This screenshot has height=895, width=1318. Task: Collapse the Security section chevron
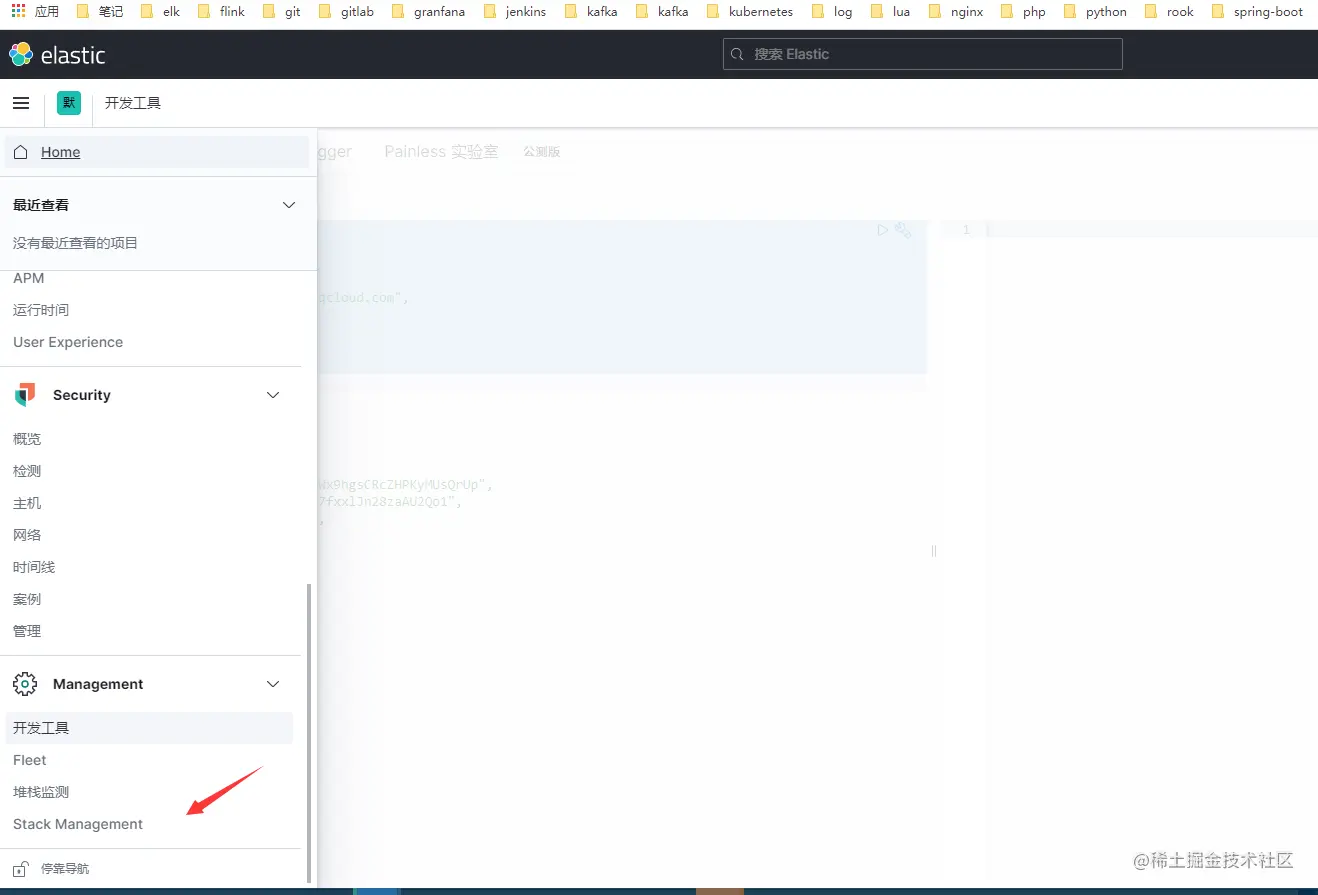click(x=273, y=395)
